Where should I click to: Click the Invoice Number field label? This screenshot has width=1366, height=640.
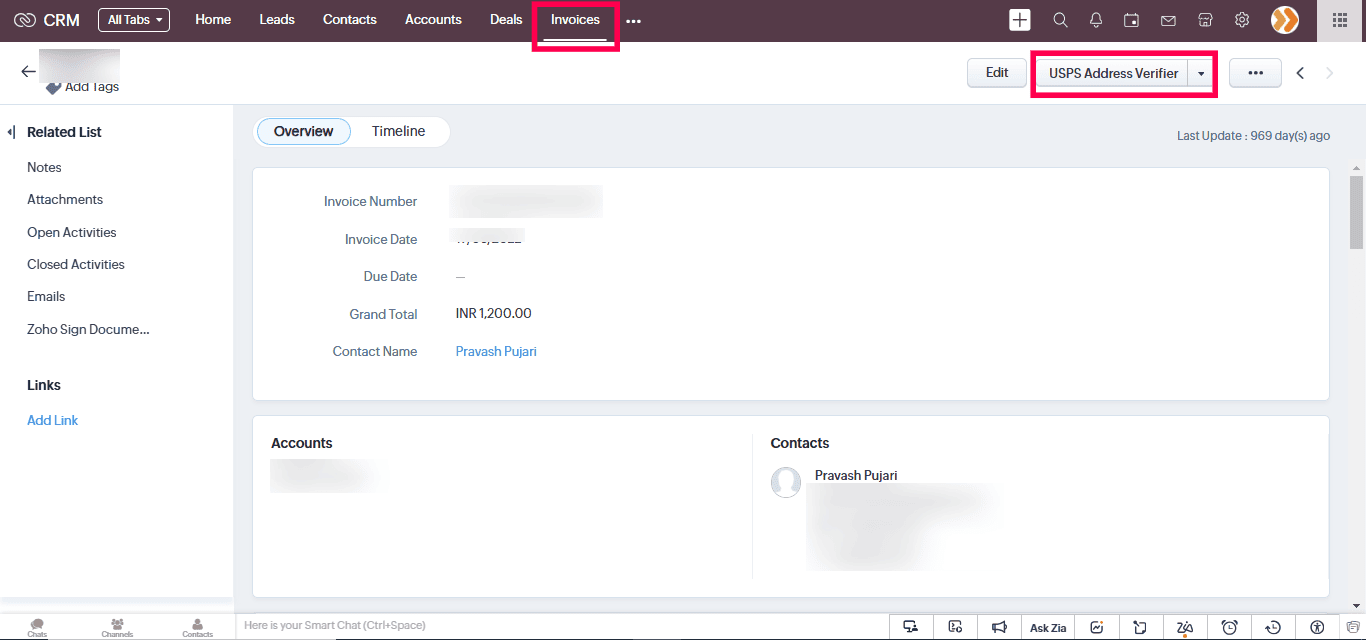point(371,202)
